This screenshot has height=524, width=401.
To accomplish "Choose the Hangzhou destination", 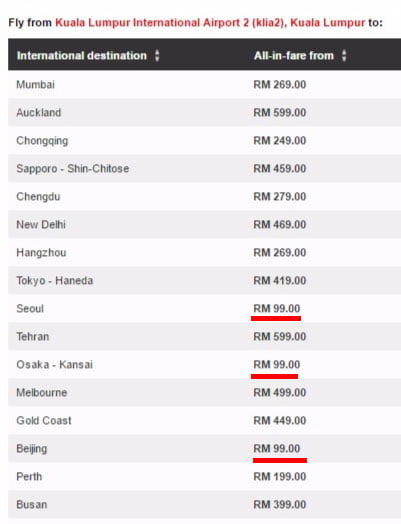I will pos(41,253).
